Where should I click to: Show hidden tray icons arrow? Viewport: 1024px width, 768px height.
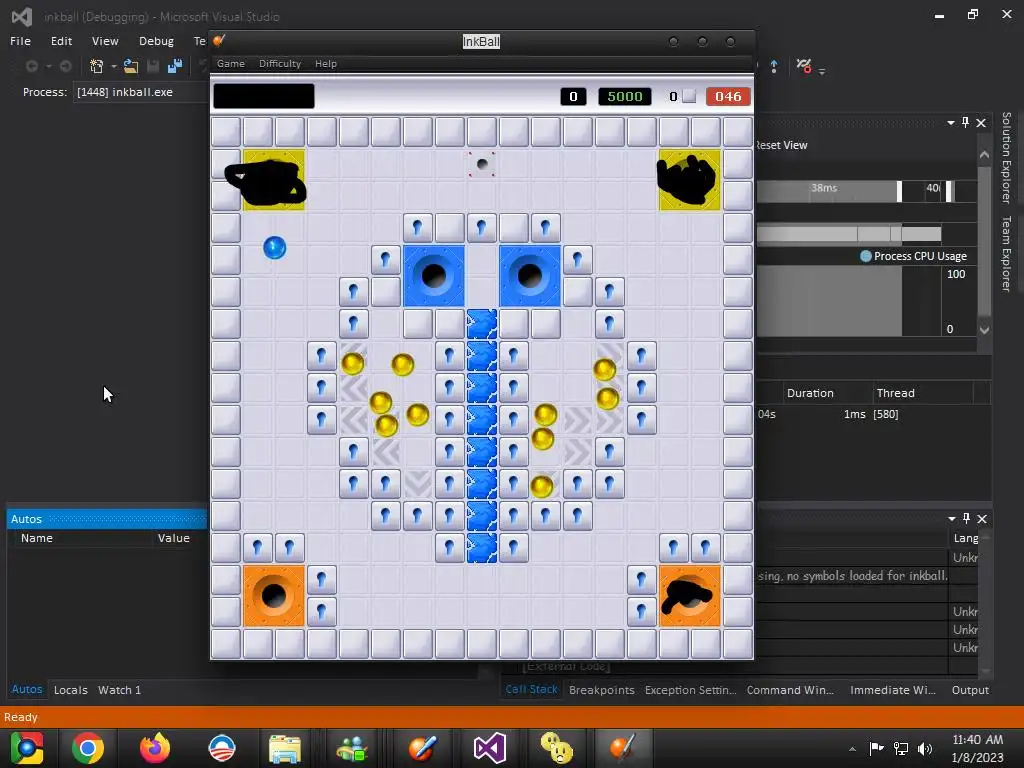(x=852, y=749)
